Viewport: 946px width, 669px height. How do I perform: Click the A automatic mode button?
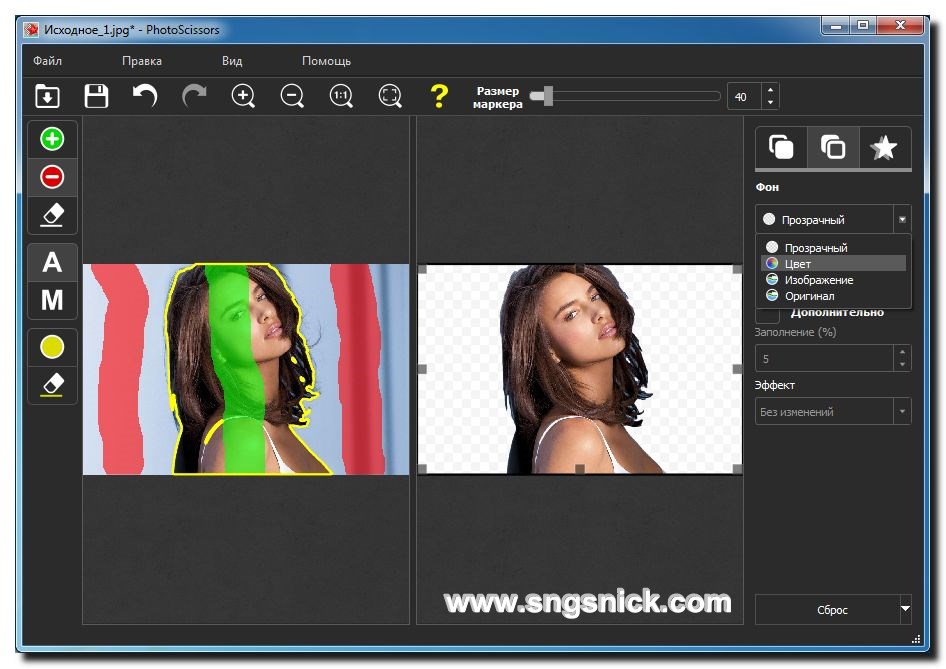point(52,262)
